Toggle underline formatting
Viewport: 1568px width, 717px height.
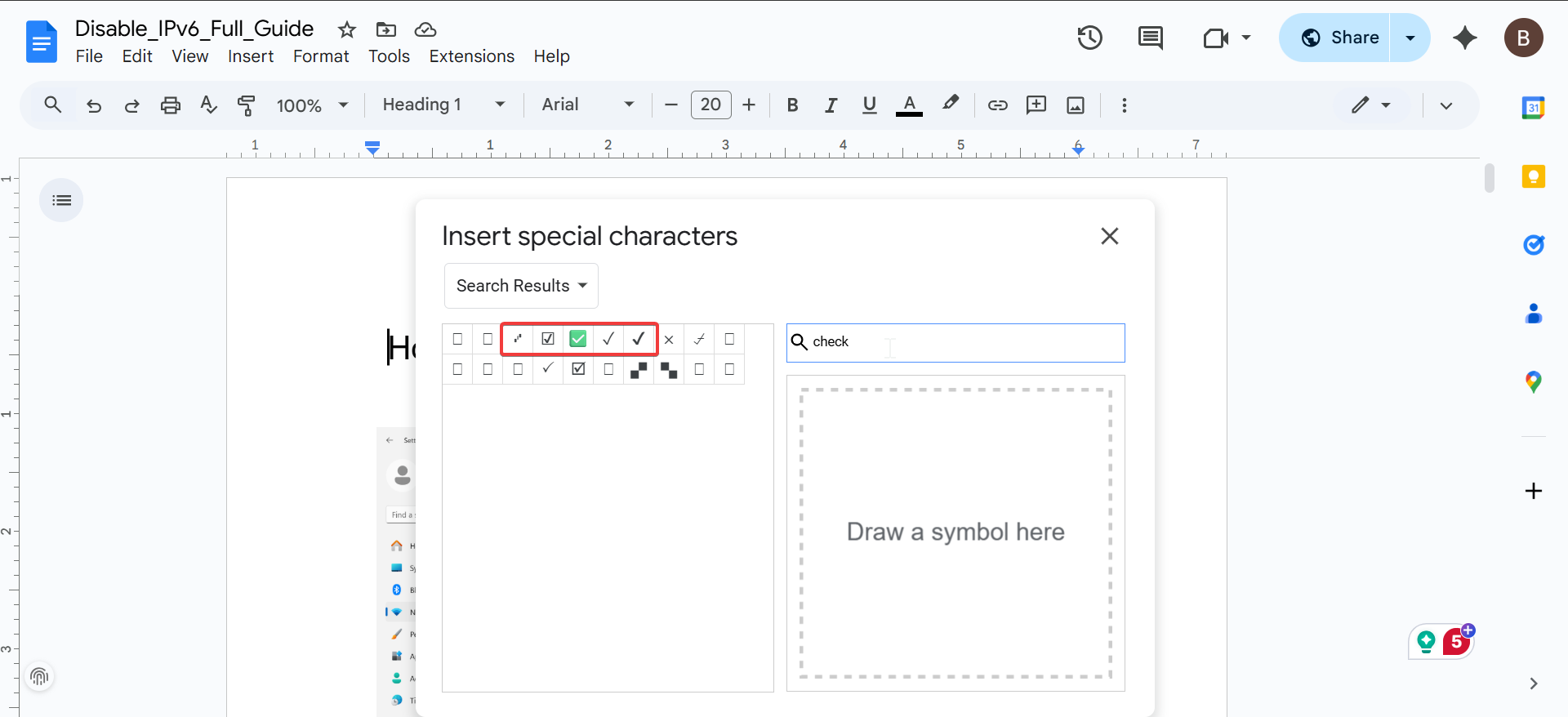(x=869, y=105)
